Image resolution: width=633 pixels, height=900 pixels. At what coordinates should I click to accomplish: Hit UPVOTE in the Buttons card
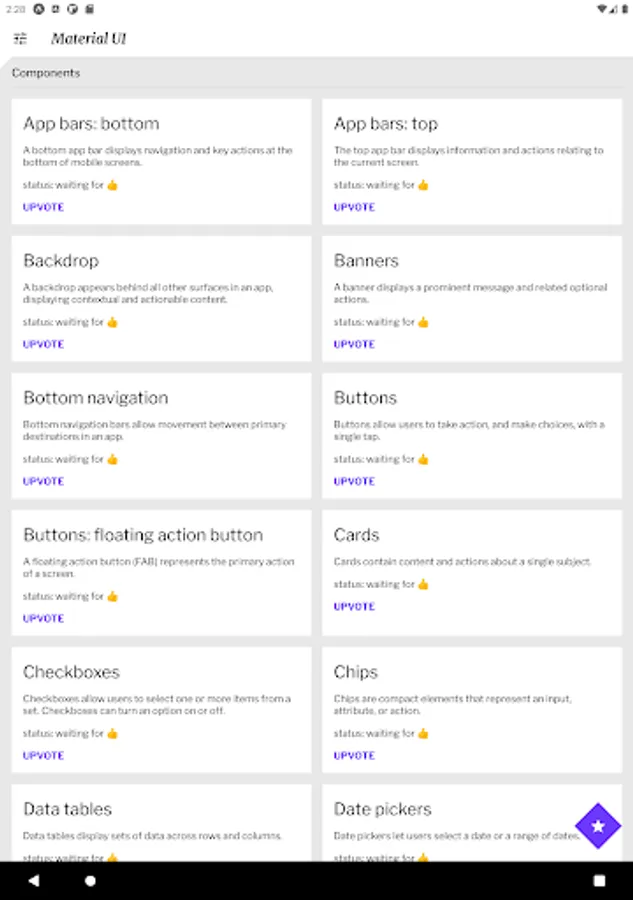(354, 481)
